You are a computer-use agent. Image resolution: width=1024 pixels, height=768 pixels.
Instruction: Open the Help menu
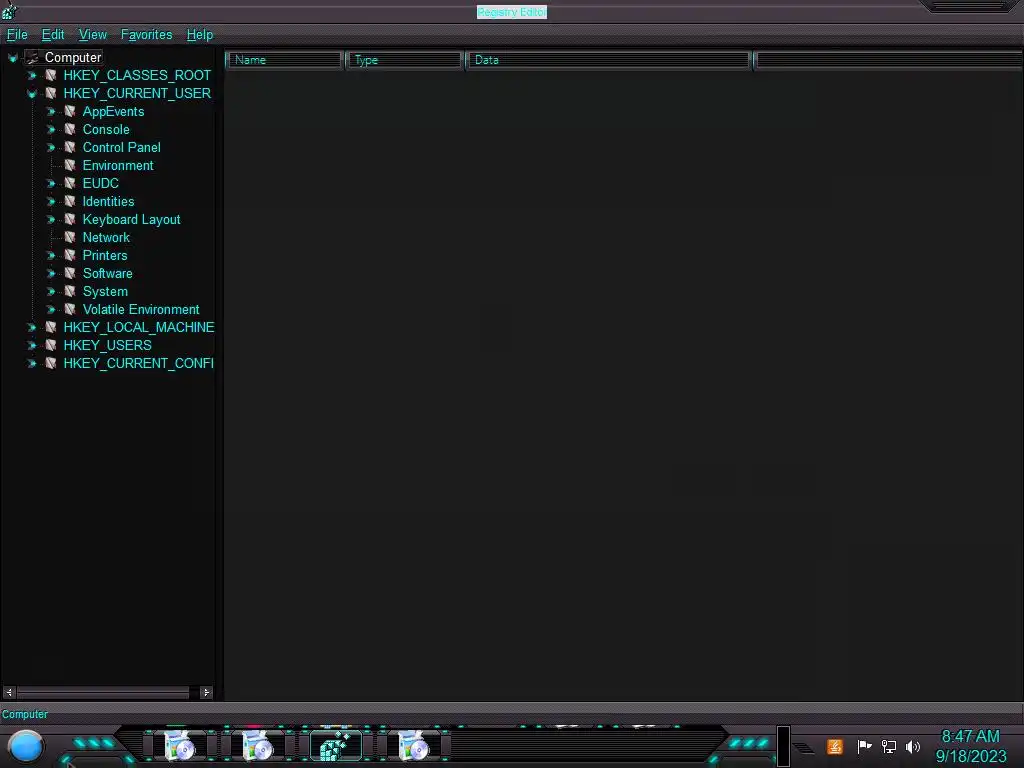200,35
